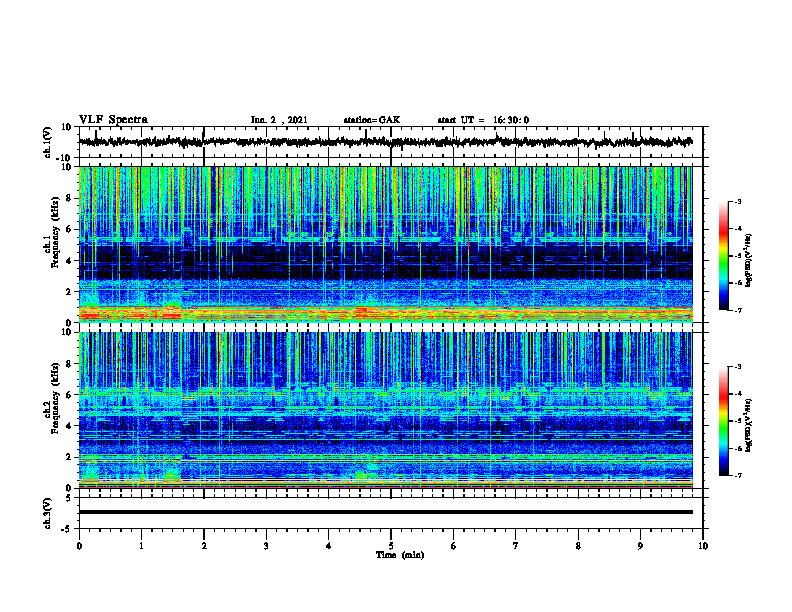Click the "5" tick of ch.3(V) axis
This screenshot has width=792, height=612.
[x=69, y=498]
